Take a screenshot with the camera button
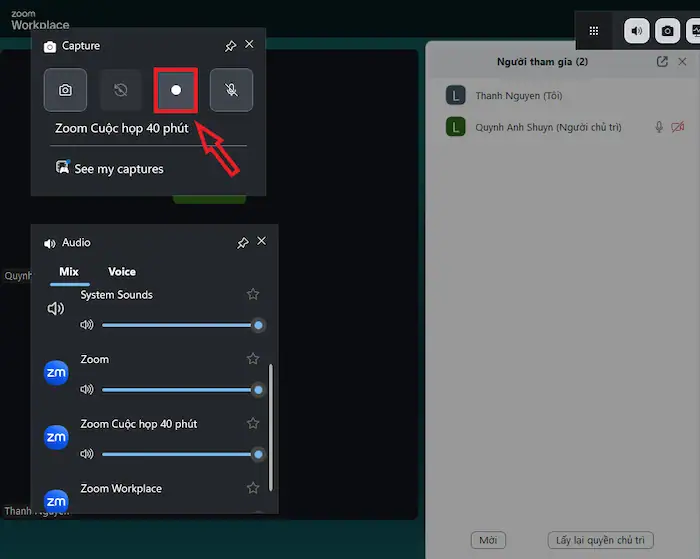This screenshot has width=700, height=559. [65, 90]
